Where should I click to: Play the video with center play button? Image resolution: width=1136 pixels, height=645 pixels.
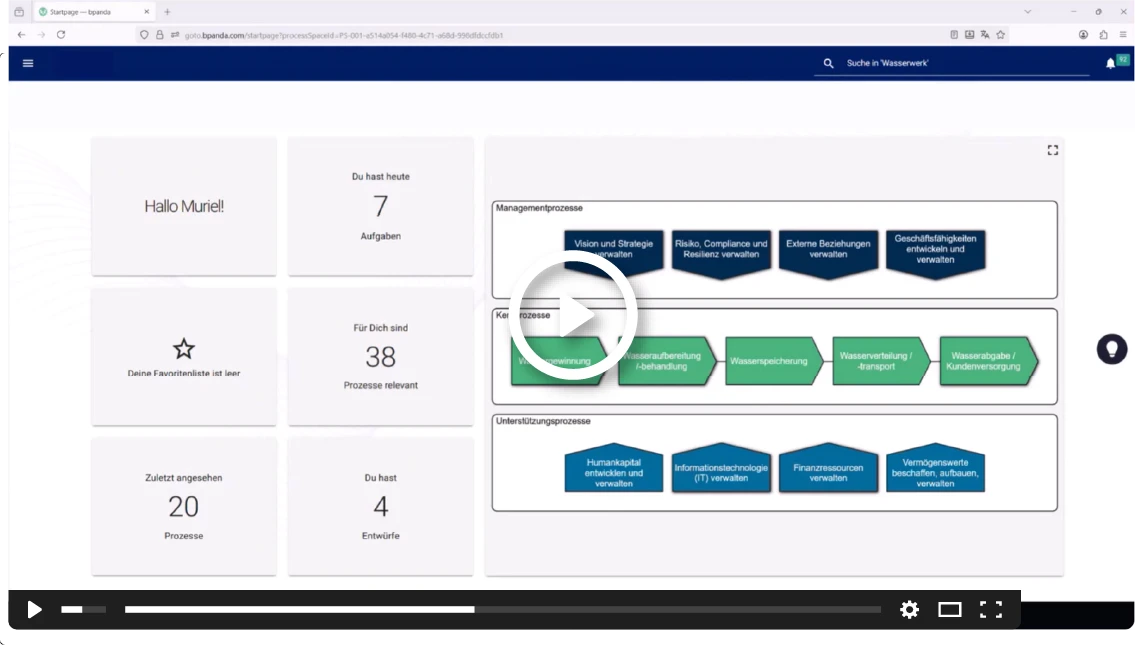tap(573, 317)
